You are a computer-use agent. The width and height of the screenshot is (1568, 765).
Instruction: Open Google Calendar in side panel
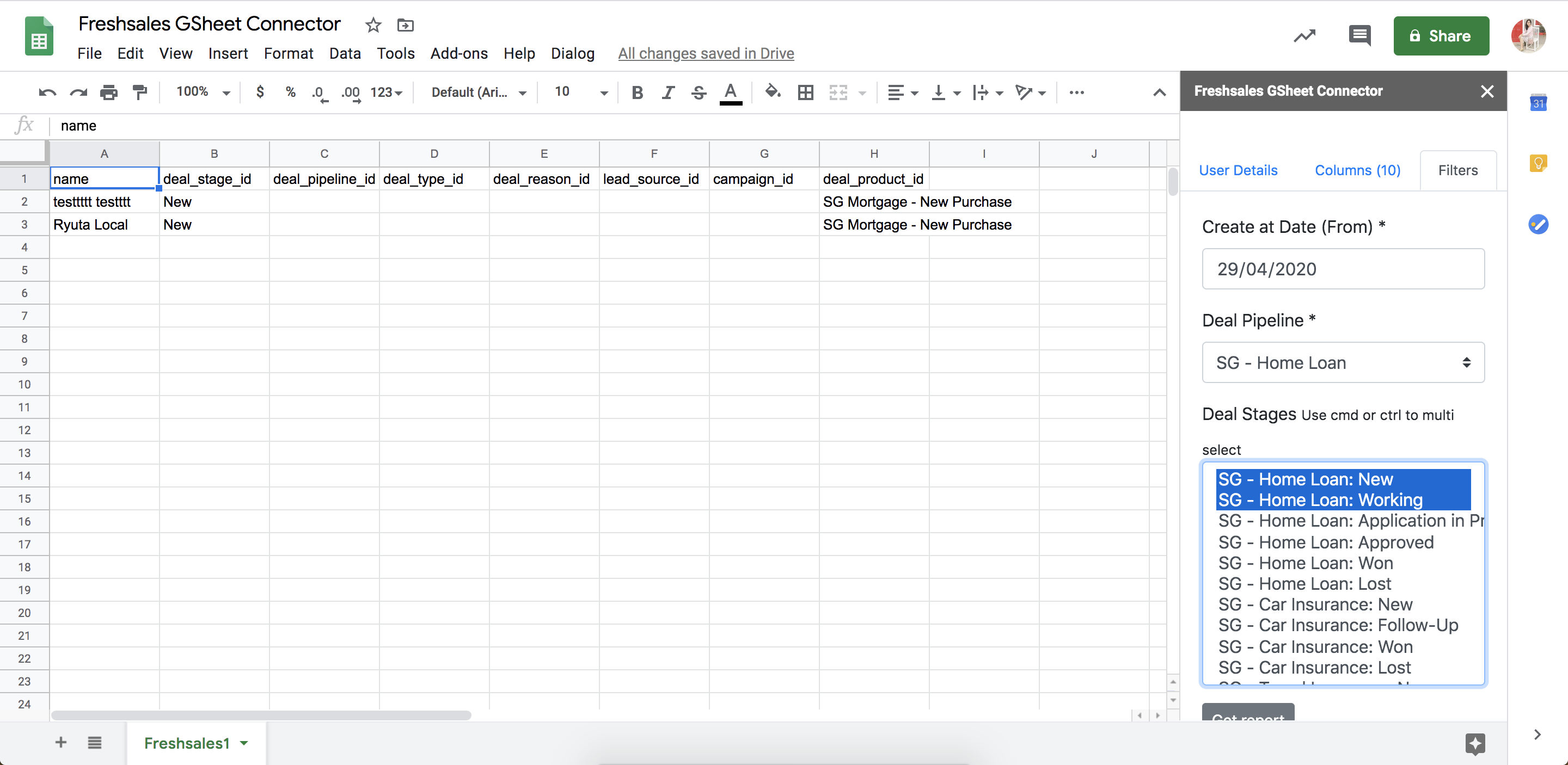point(1538,102)
